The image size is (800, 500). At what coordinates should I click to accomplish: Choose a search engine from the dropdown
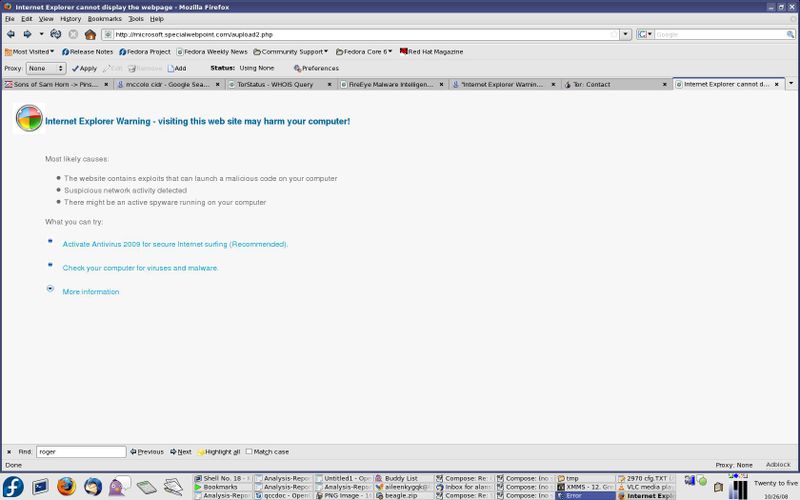pyautogui.click(x=645, y=34)
